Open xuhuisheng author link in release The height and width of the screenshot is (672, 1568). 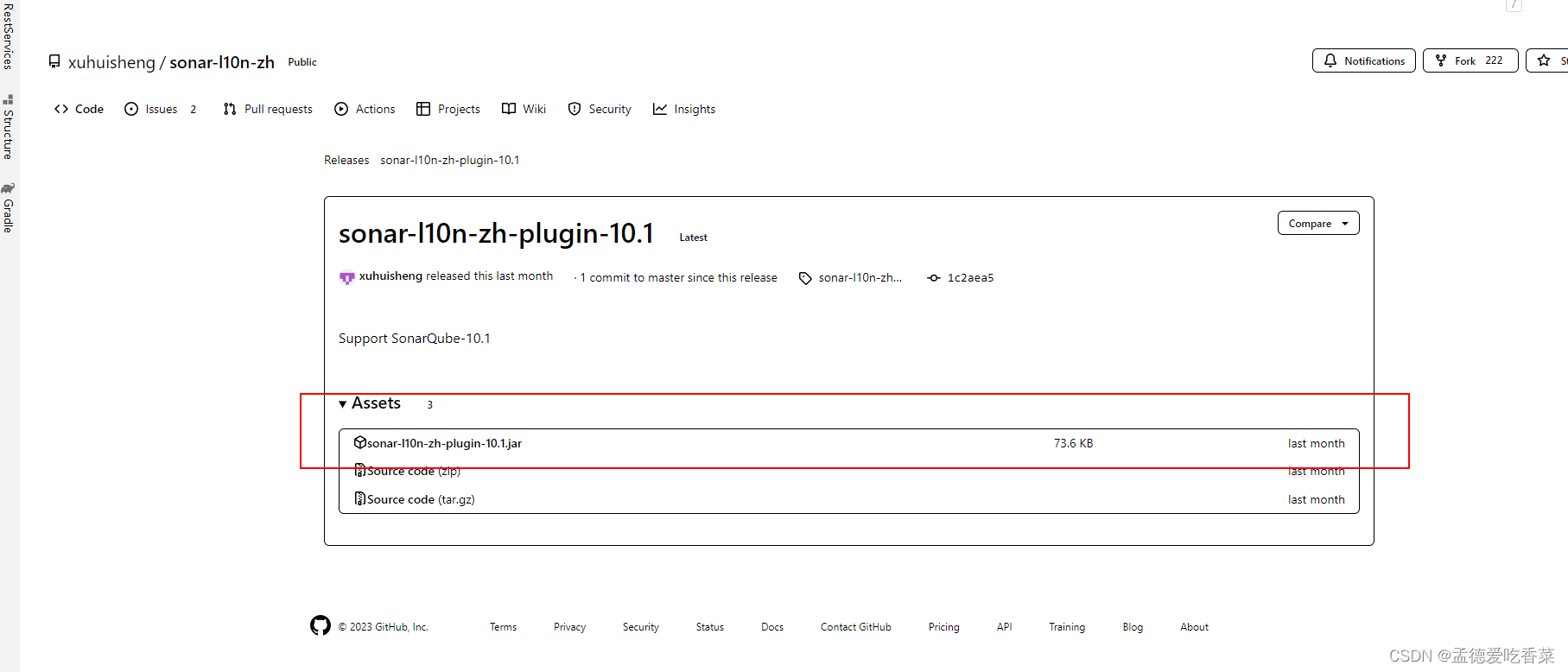tap(390, 276)
